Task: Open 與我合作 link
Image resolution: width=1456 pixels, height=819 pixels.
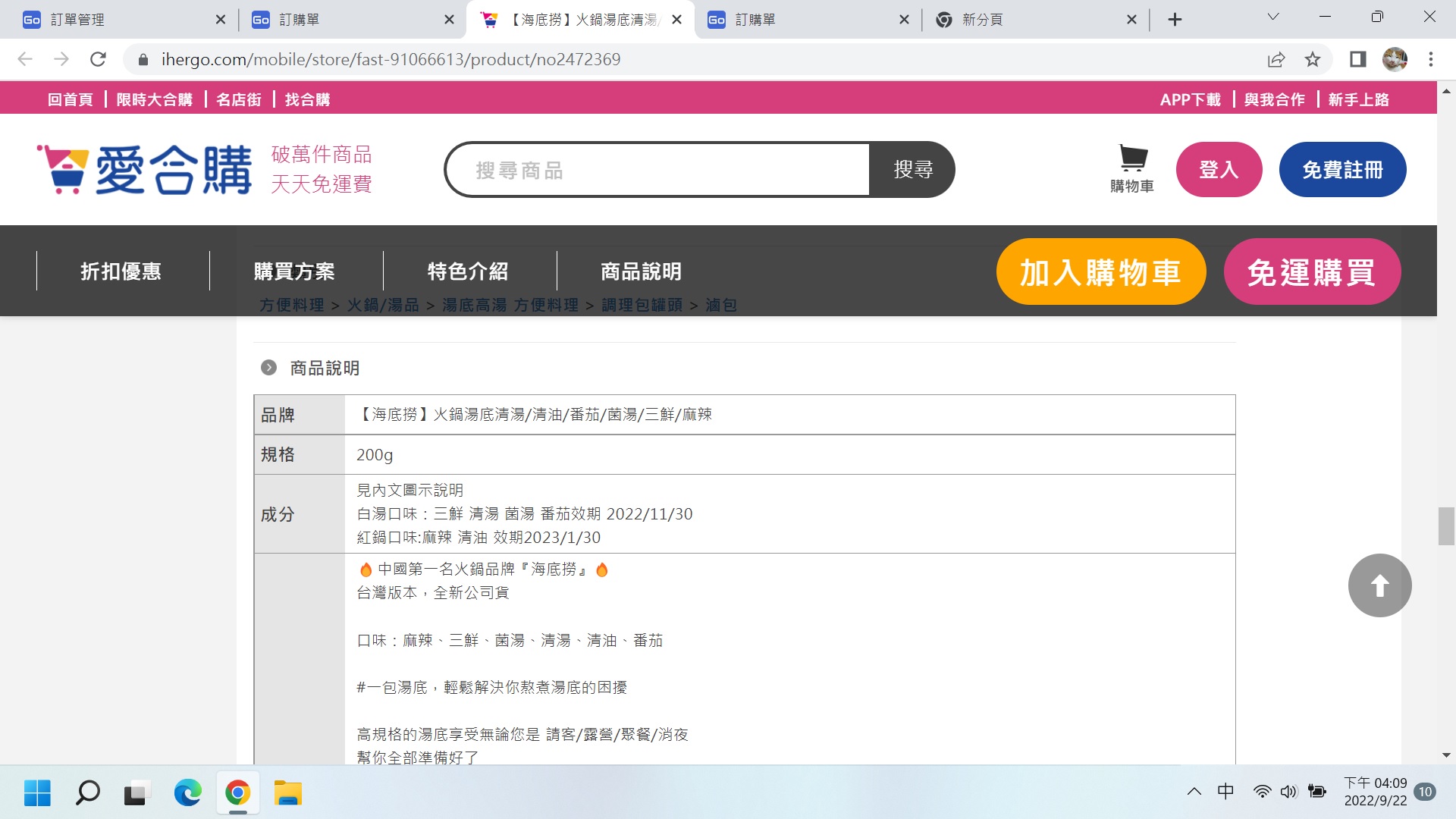Action: [x=1275, y=99]
